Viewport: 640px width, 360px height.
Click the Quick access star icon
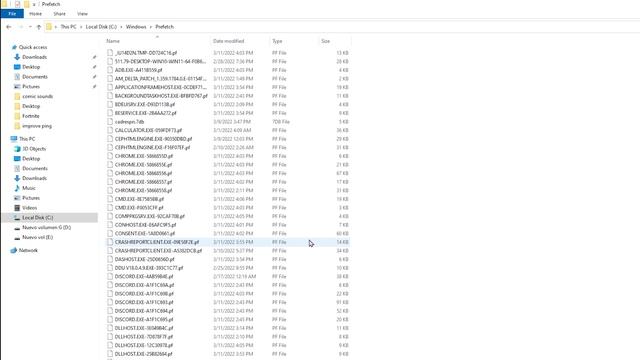click(x=14, y=47)
